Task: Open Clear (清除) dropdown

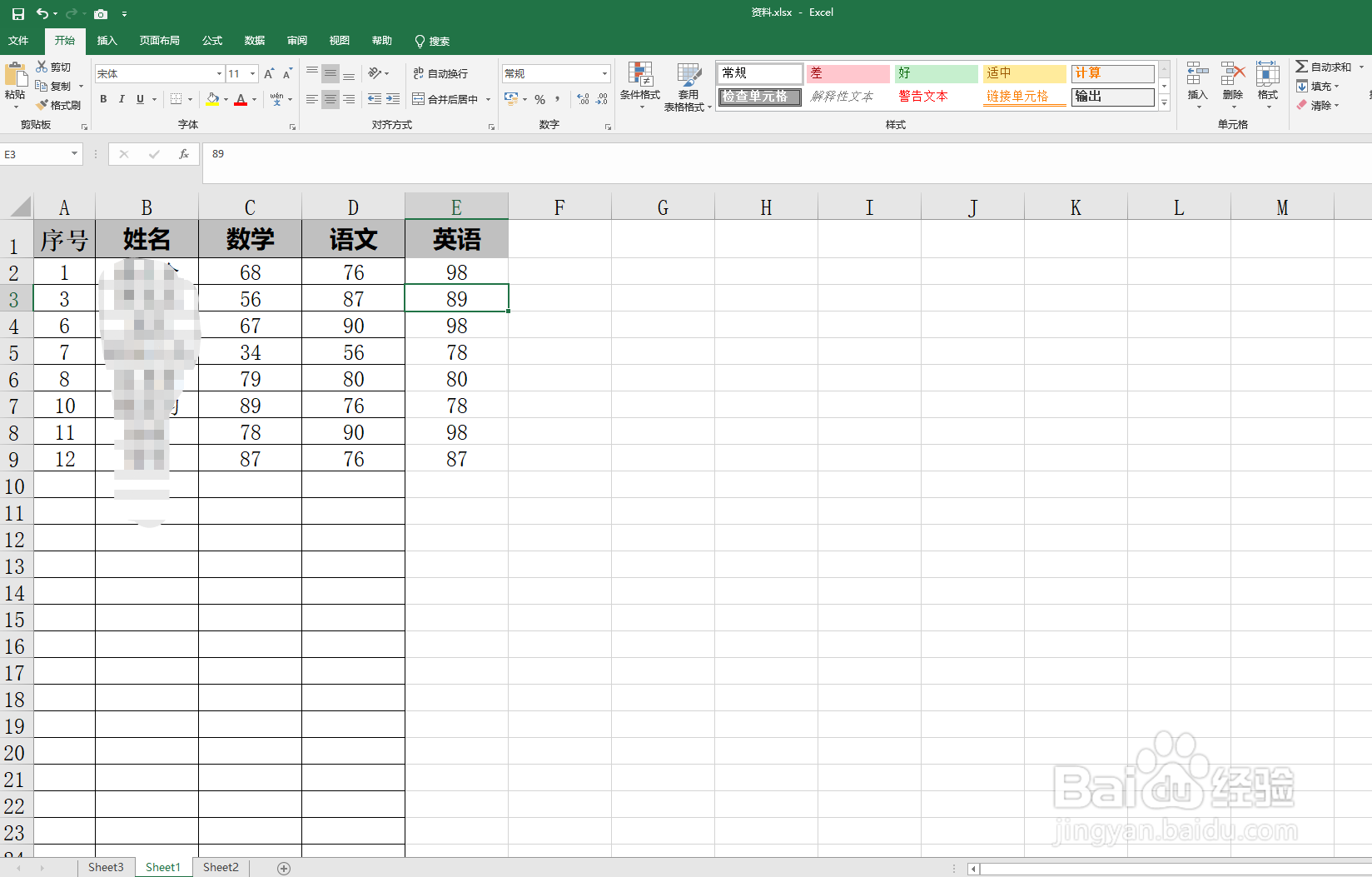Action: [x=1317, y=105]
